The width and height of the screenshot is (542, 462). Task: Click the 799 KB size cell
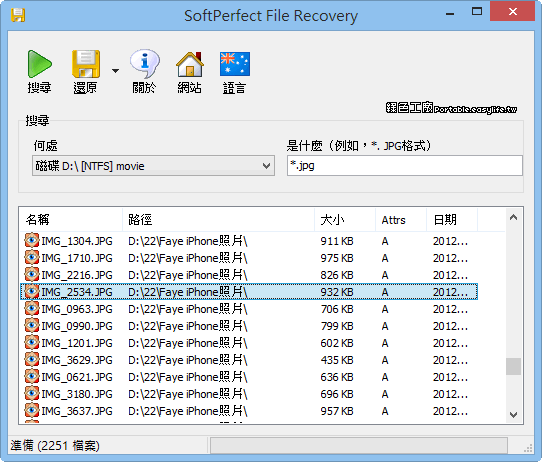337,326
